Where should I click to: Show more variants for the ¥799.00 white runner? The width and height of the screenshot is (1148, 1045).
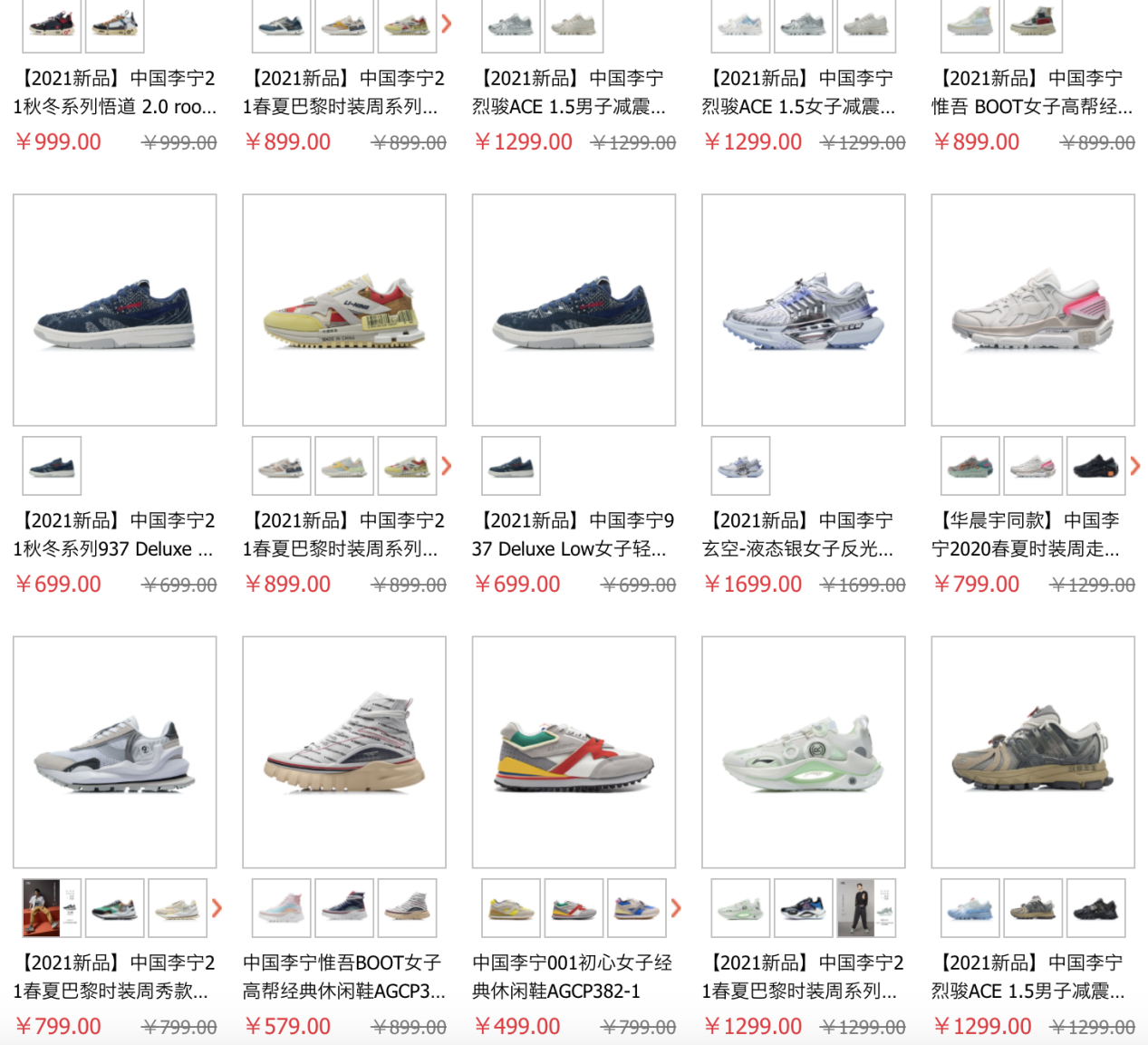(217, 908)
